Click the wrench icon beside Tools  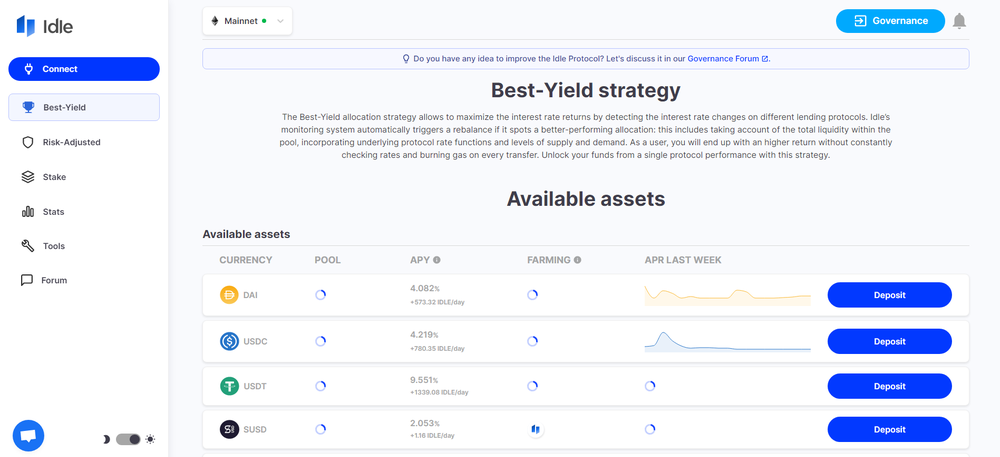coord(27,246)
